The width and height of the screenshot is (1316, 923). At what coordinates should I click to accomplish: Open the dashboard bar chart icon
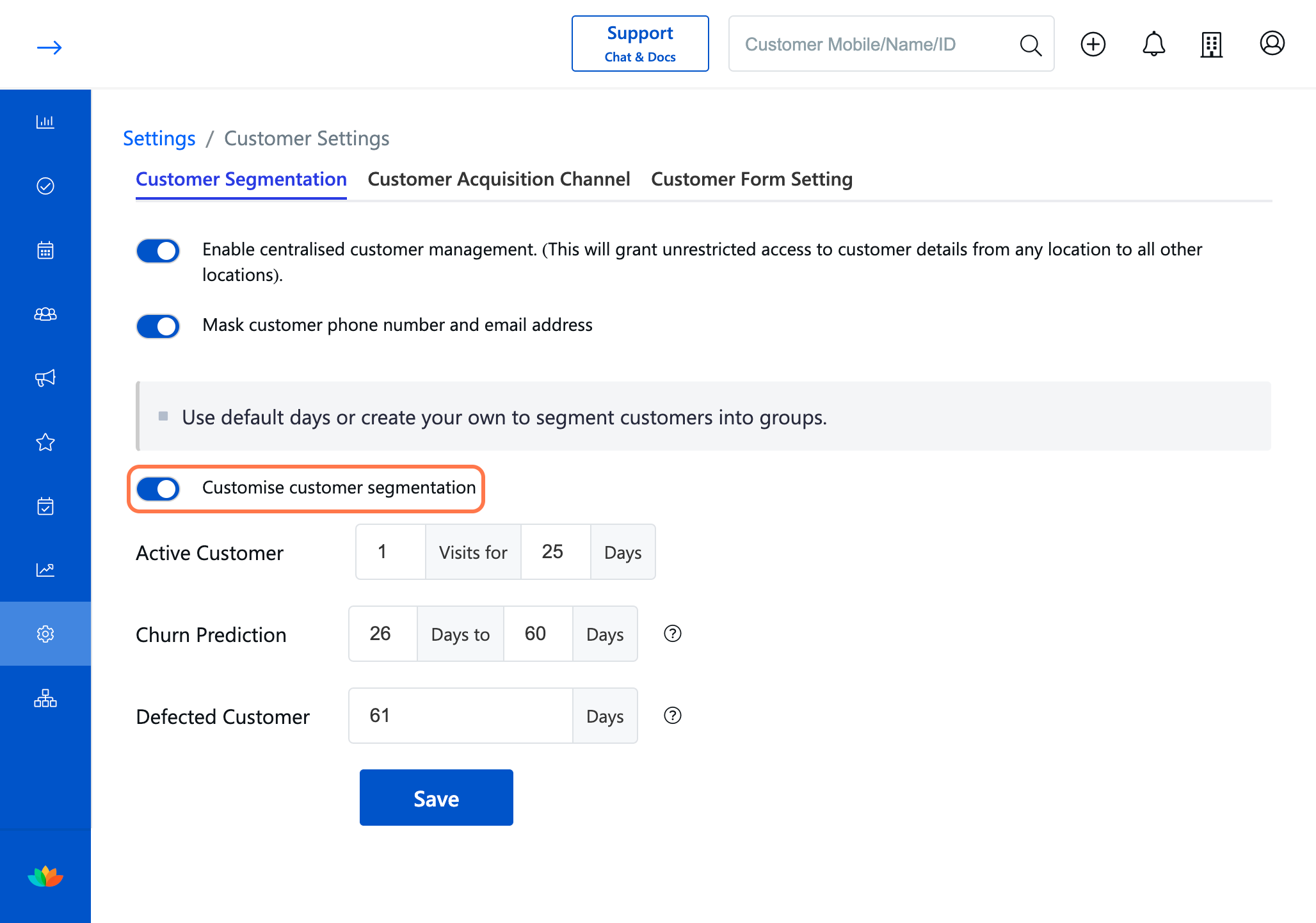[x=45, y=122]
